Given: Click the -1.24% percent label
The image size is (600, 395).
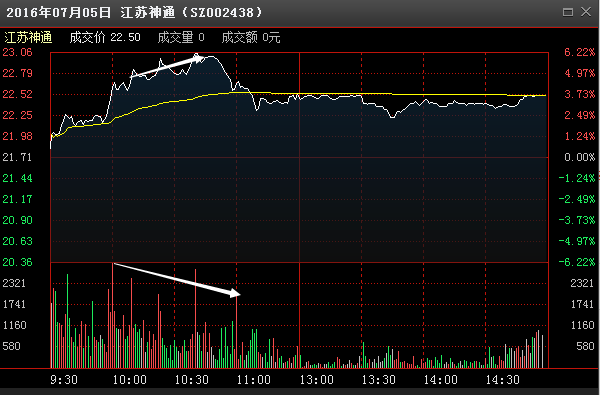Looking at the screenshot, I should (577, 178).
